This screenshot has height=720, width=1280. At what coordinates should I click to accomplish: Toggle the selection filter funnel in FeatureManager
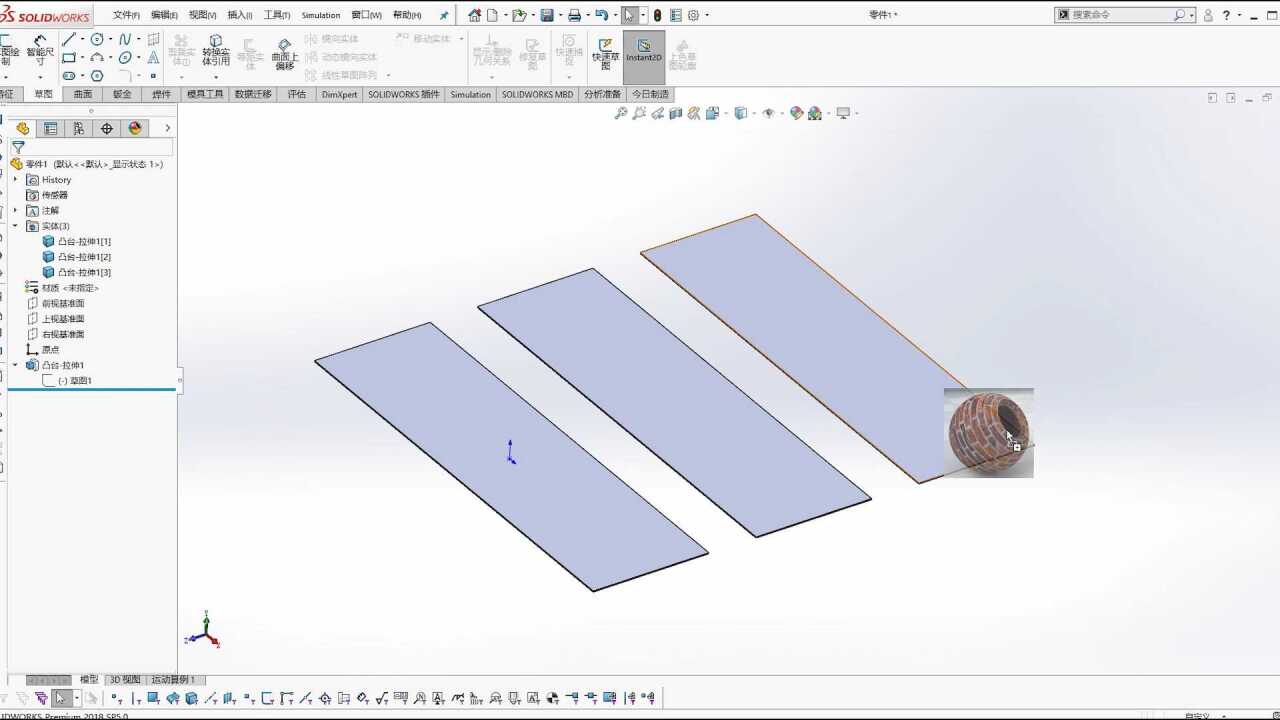click(x=17, y=146)
